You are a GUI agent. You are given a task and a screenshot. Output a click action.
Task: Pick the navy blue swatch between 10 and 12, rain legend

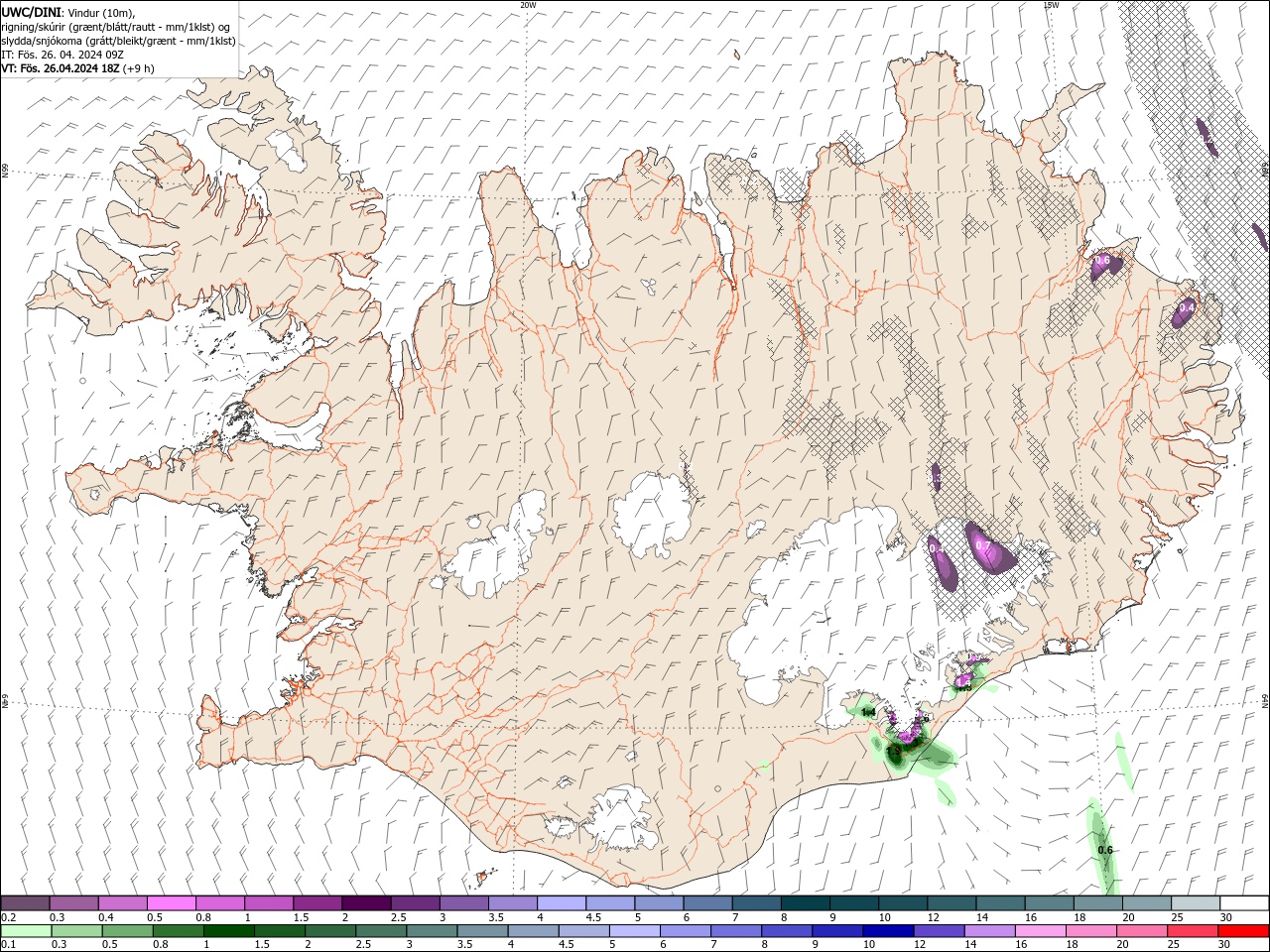886,931
